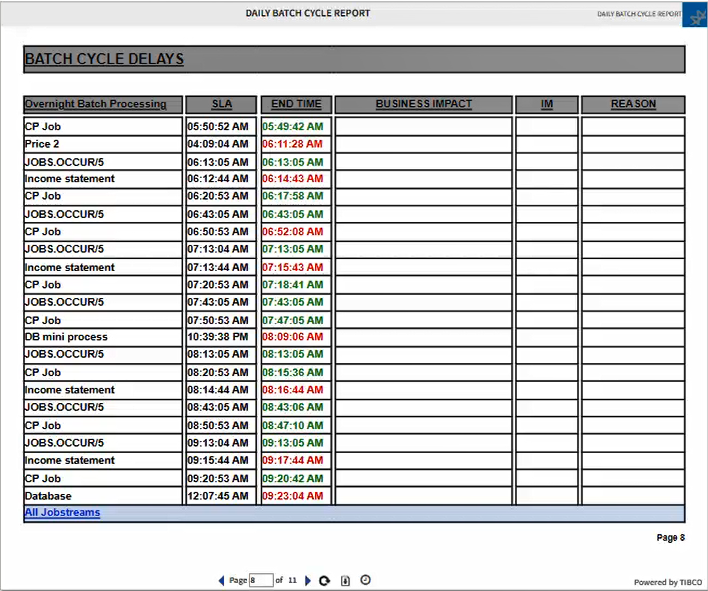Click the Overnight Batch Processing column header
Viewport: 708px width, 591px height.
point(103,104)
